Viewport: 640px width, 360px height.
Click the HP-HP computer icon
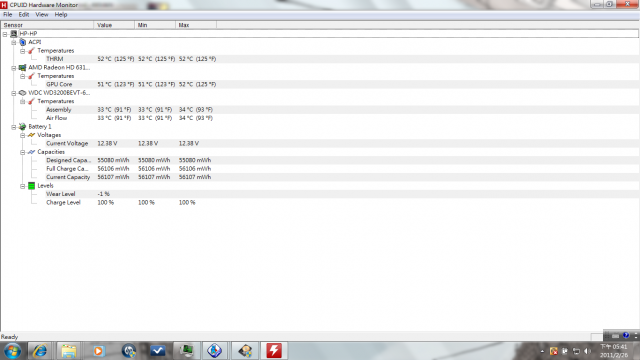[14, 33]
